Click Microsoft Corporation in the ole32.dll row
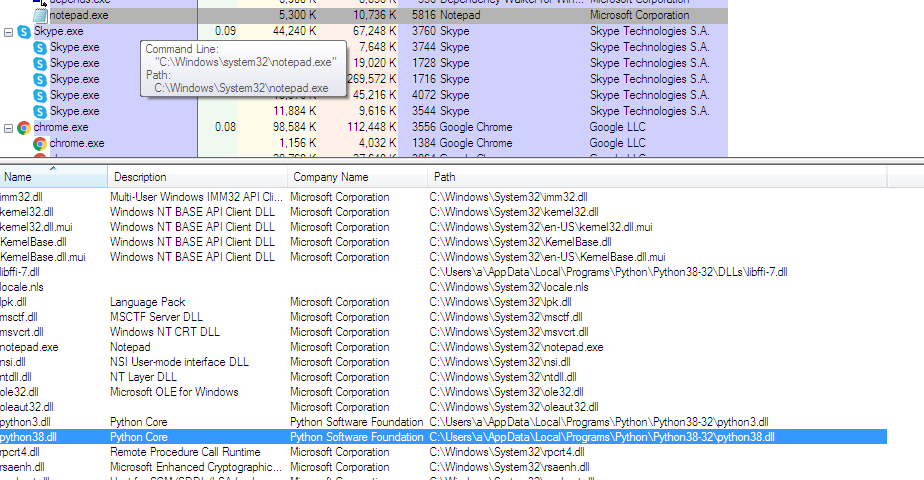This screenshot has width=924, height=480. pos(339,392)
